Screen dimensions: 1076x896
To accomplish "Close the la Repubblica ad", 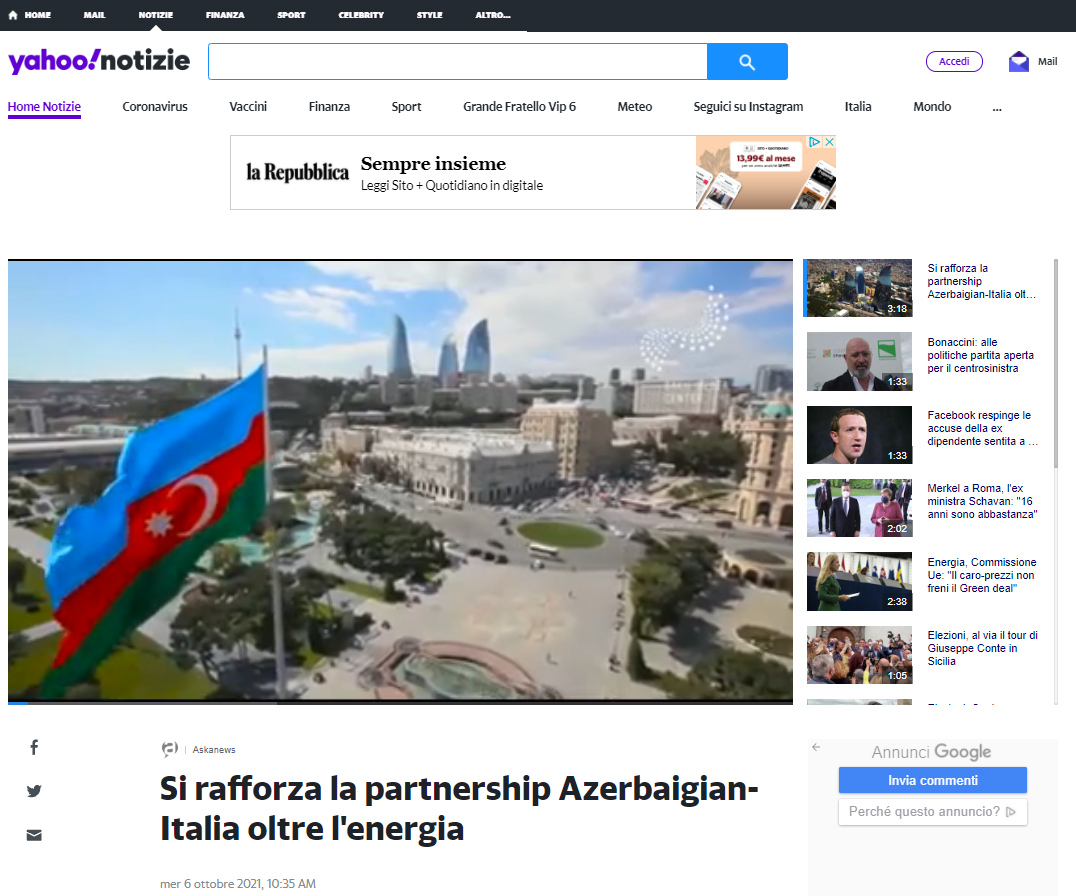I will [x=829, y=142].
